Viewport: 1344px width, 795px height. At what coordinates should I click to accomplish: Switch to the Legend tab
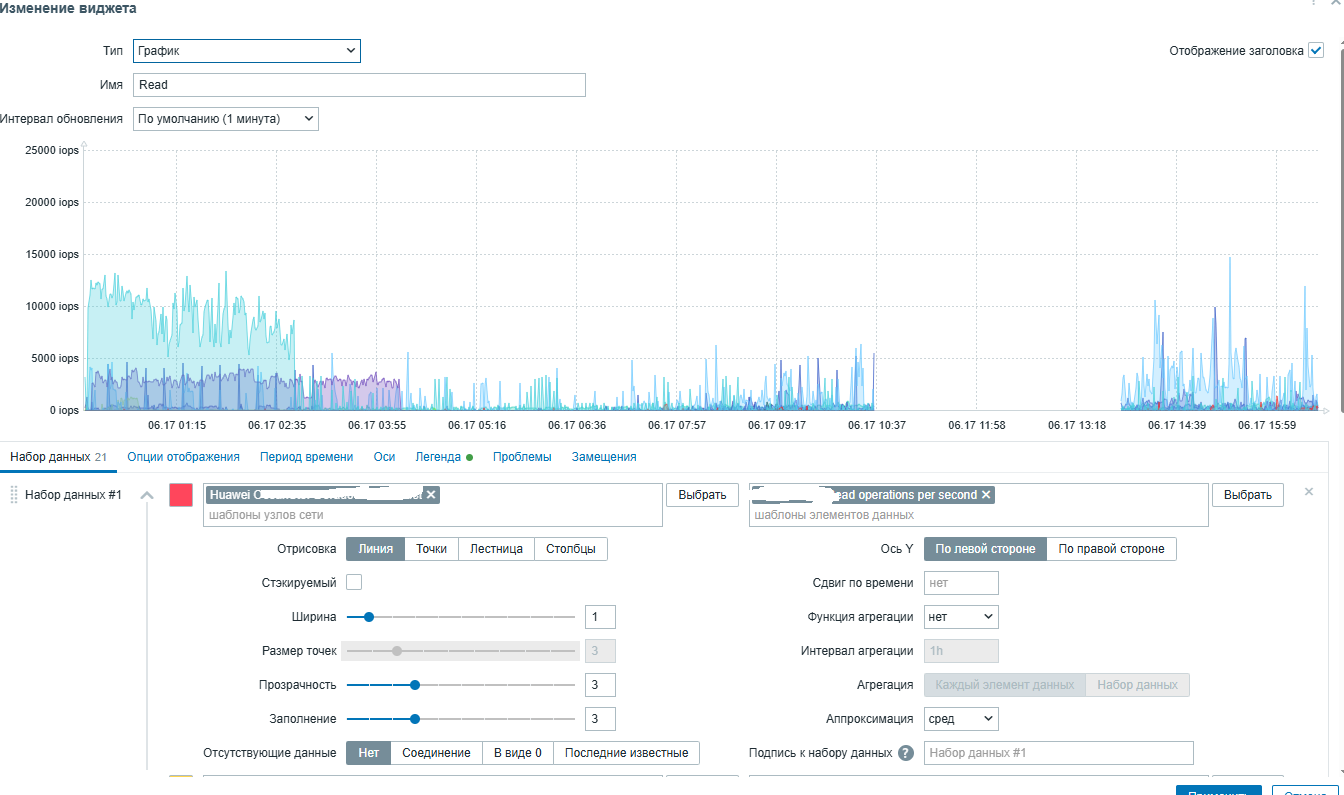point(444,457)
